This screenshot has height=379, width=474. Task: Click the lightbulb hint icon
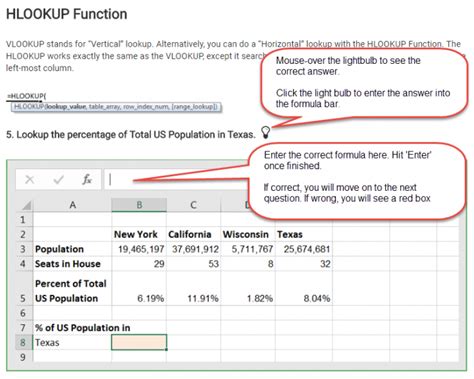click(x=265, y=132)
